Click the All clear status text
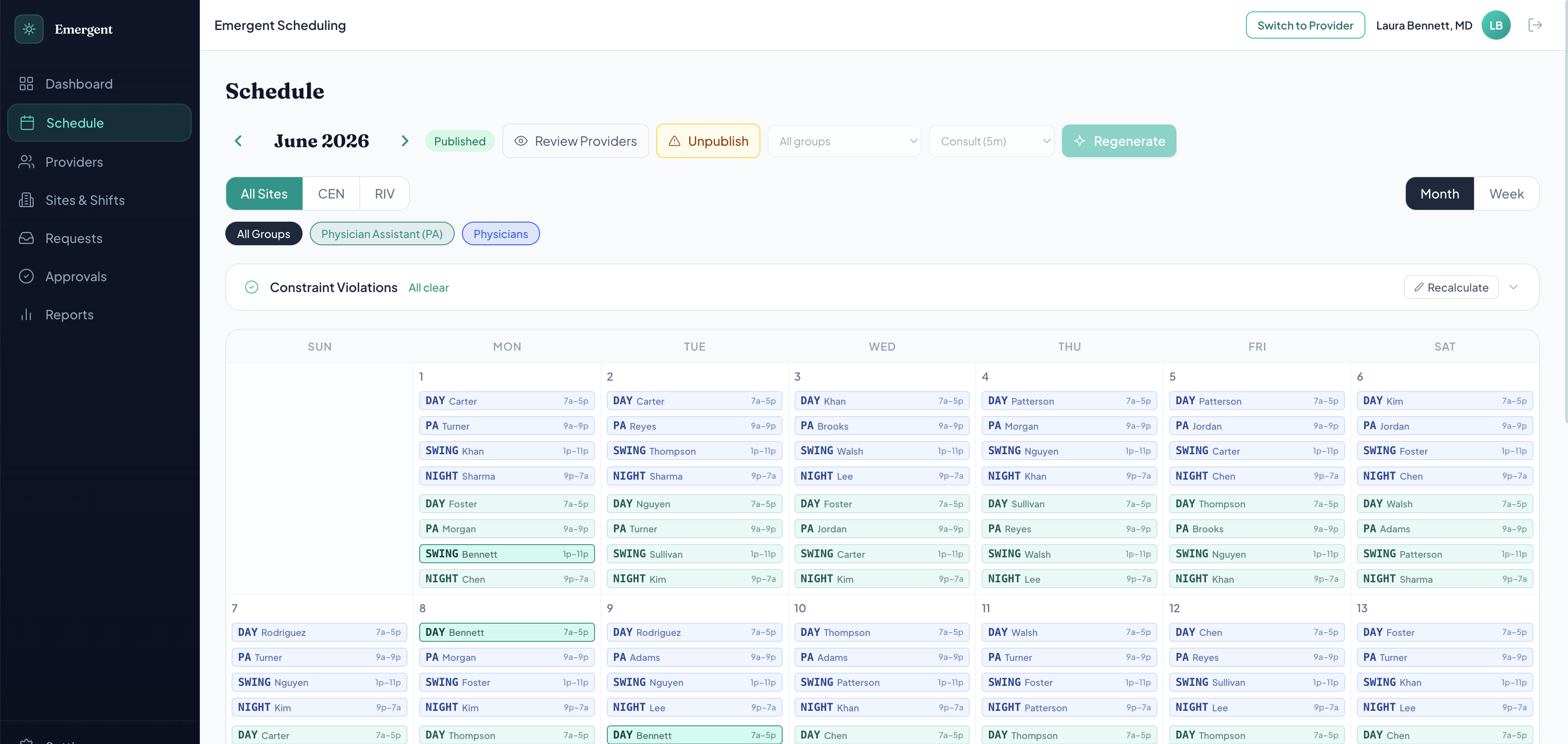The height and width of the screenshot is (744, 1568). point(428,288)
